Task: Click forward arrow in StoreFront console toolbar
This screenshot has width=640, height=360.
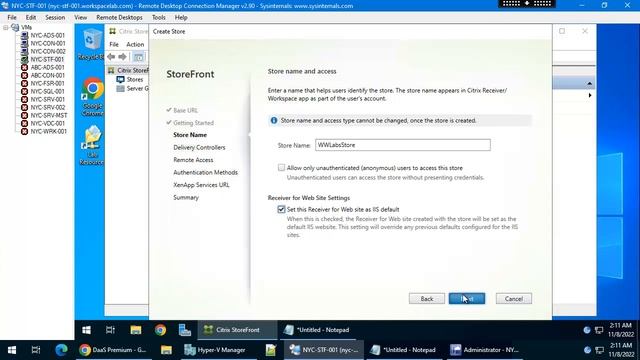Action: pyautogui.click(x=122, y=57)
